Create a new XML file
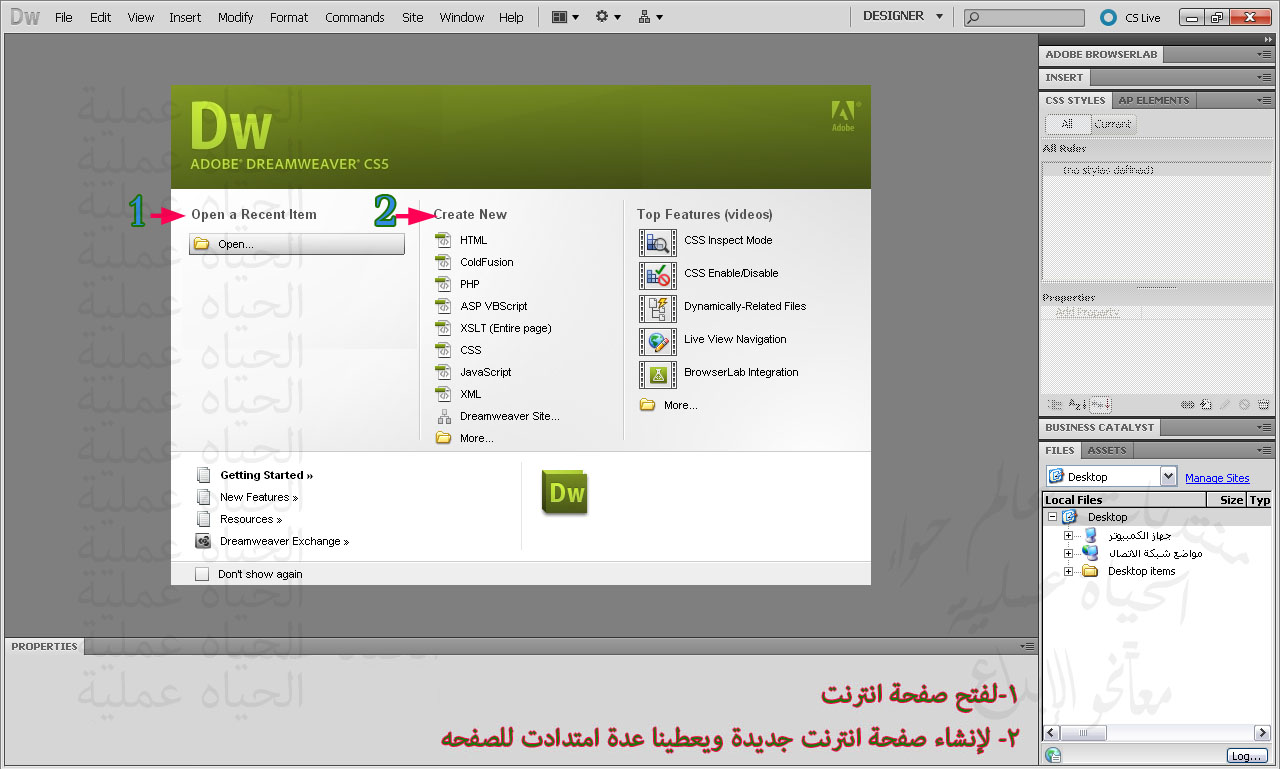This screenshot has width=1280, height=769. [459, 394]
